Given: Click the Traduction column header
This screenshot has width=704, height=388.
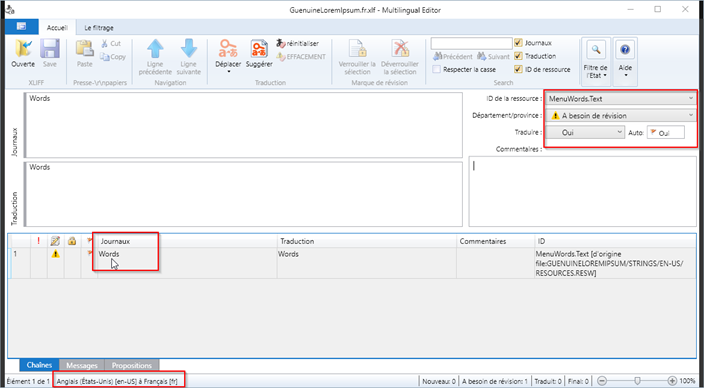Looking at the screenshot, I should tap(367, 241).
